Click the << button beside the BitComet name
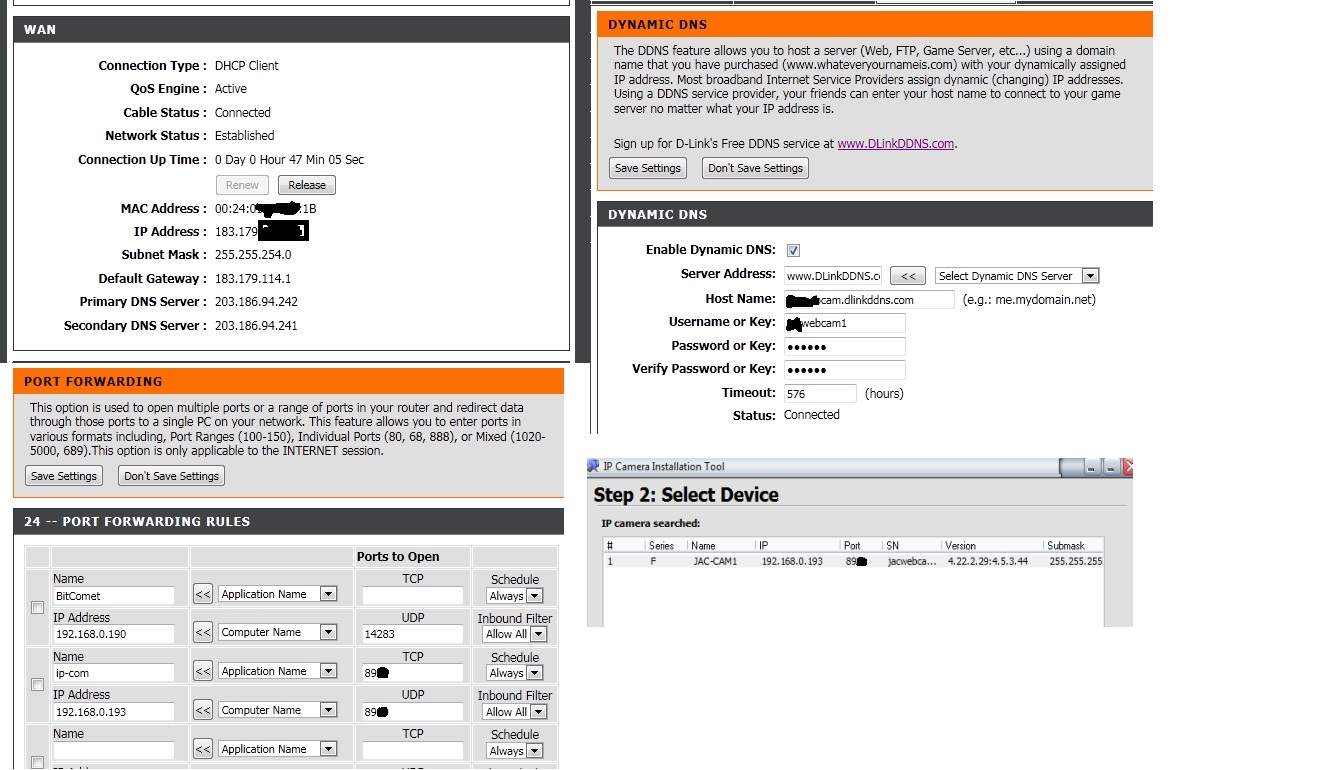Viewport: 1338px width, 770px height. pyautogui.click(x=202, y=594)
